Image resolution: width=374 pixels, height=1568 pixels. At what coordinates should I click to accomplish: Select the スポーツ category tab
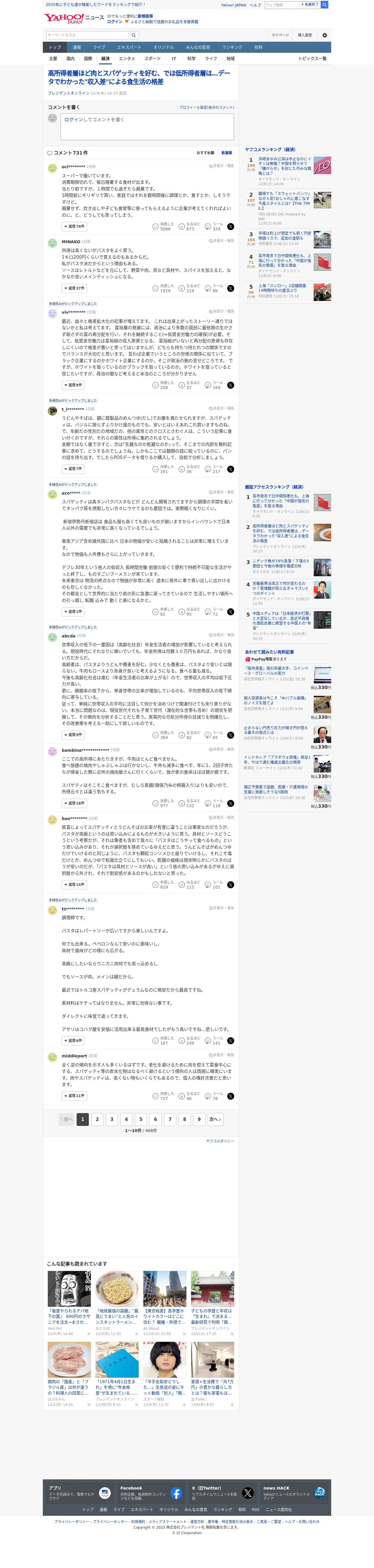pos(153,59)
